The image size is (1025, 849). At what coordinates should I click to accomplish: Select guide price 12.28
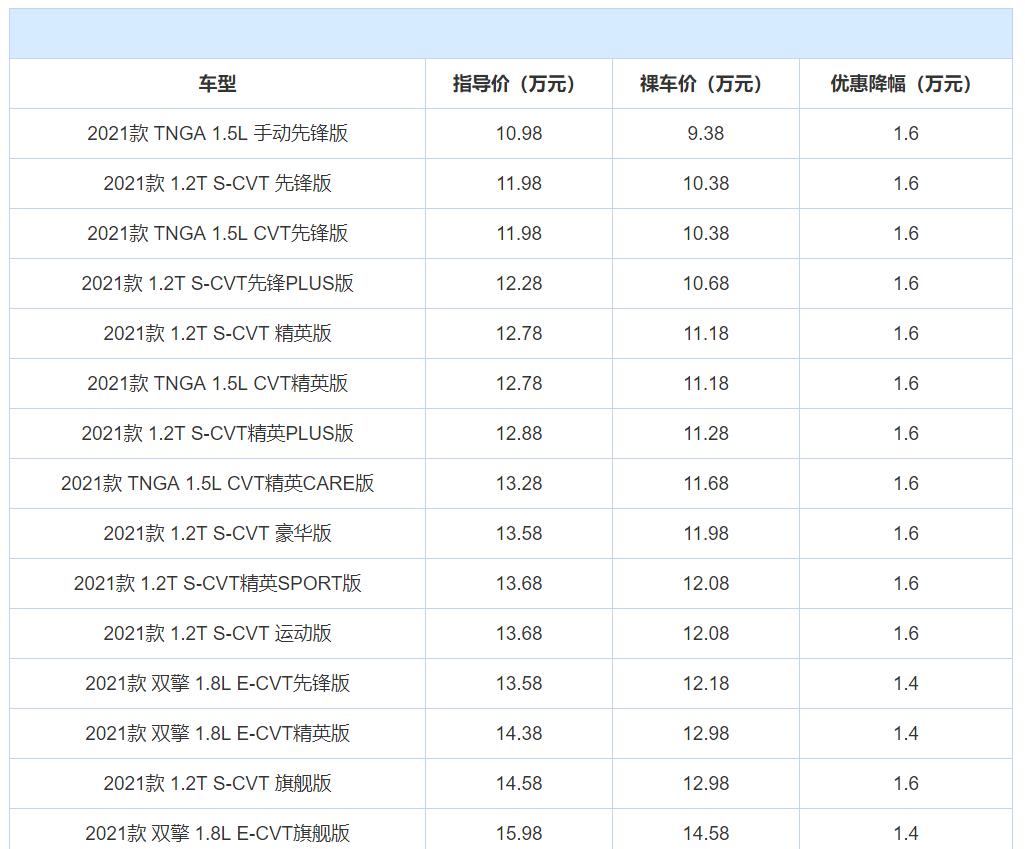[x=519, y=284]
